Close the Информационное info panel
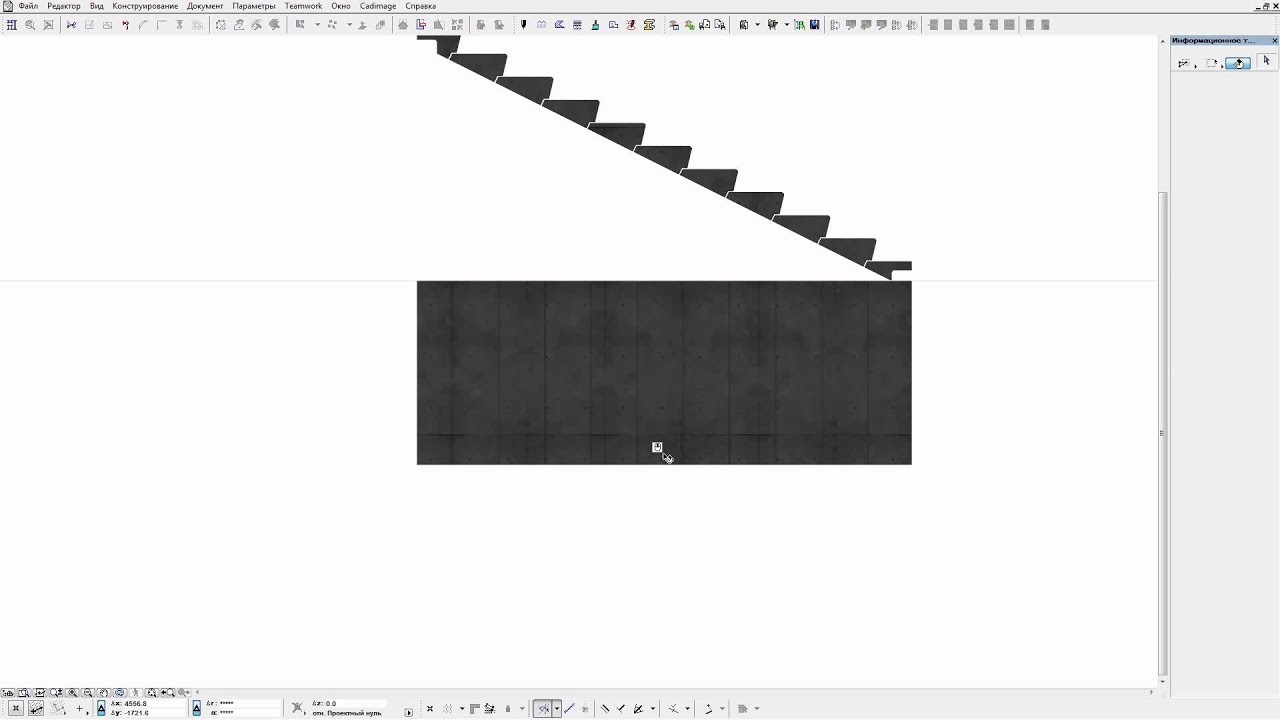This screenshot has height=720, width=1280. click(1275, 40)
